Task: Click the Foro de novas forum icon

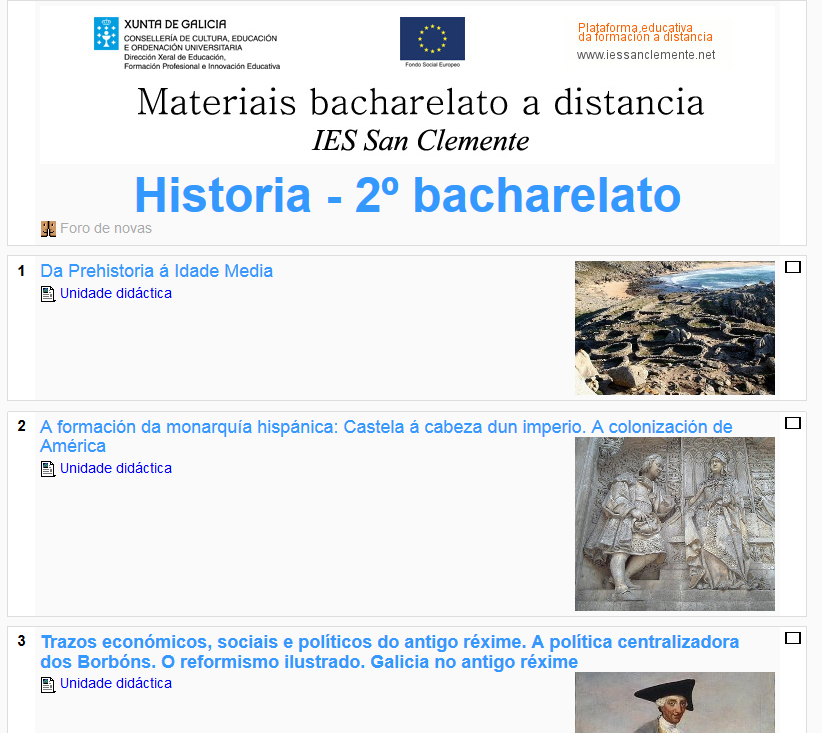Action: 48,229
